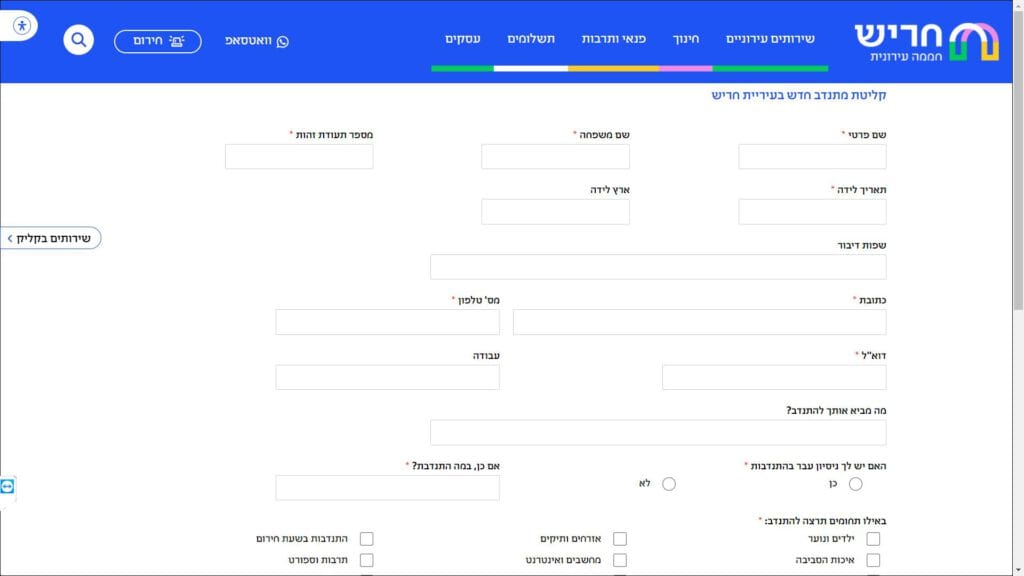This screenshot has width=1024, height=576.
Task: Check the אזרחים ותיקים checkbox
Action: click(x=620, y=539)
